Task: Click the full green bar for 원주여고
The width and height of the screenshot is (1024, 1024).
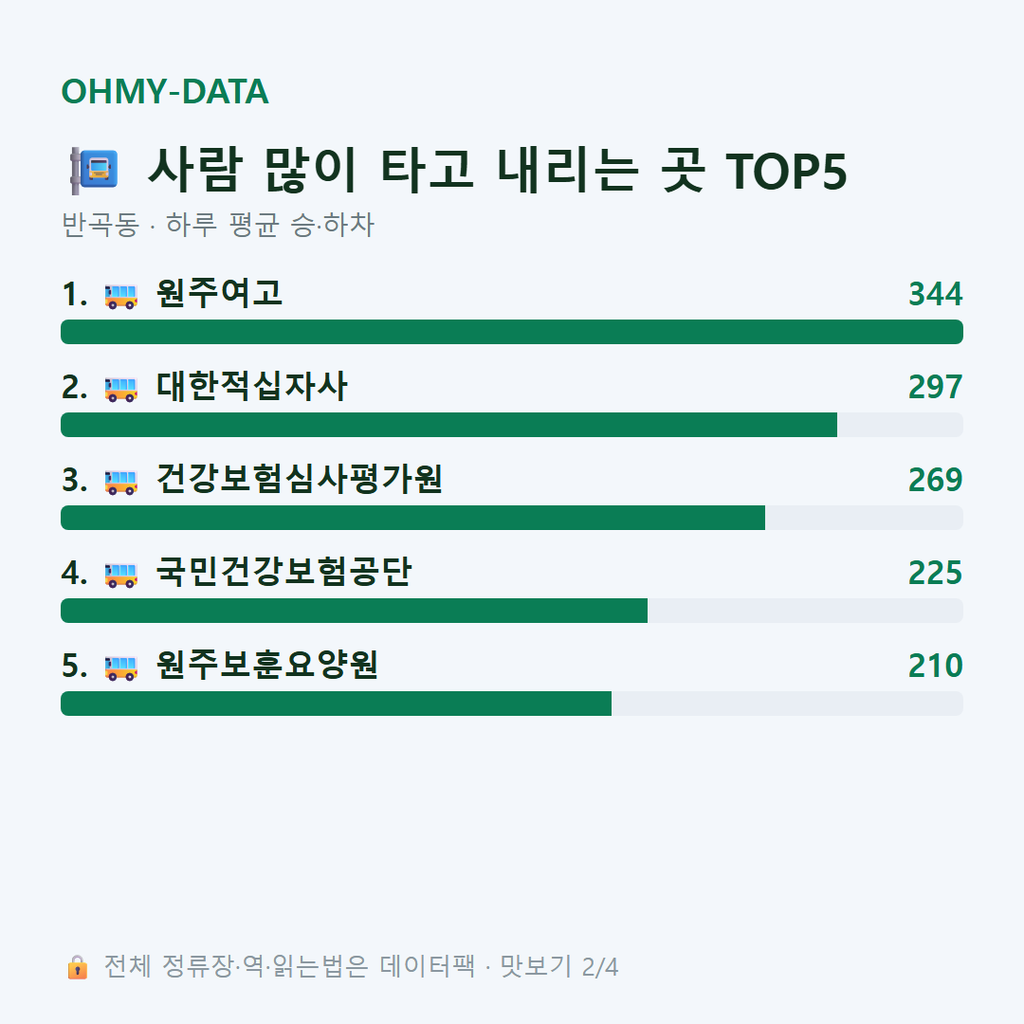Action: click(x=512, y=332)
